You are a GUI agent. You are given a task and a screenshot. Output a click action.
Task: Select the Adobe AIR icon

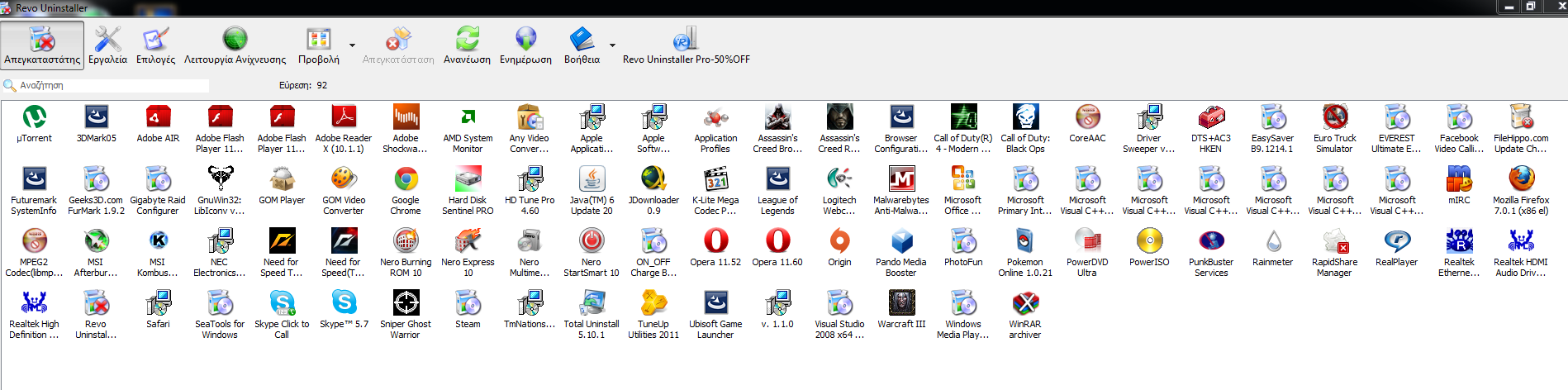click(158, 117)
